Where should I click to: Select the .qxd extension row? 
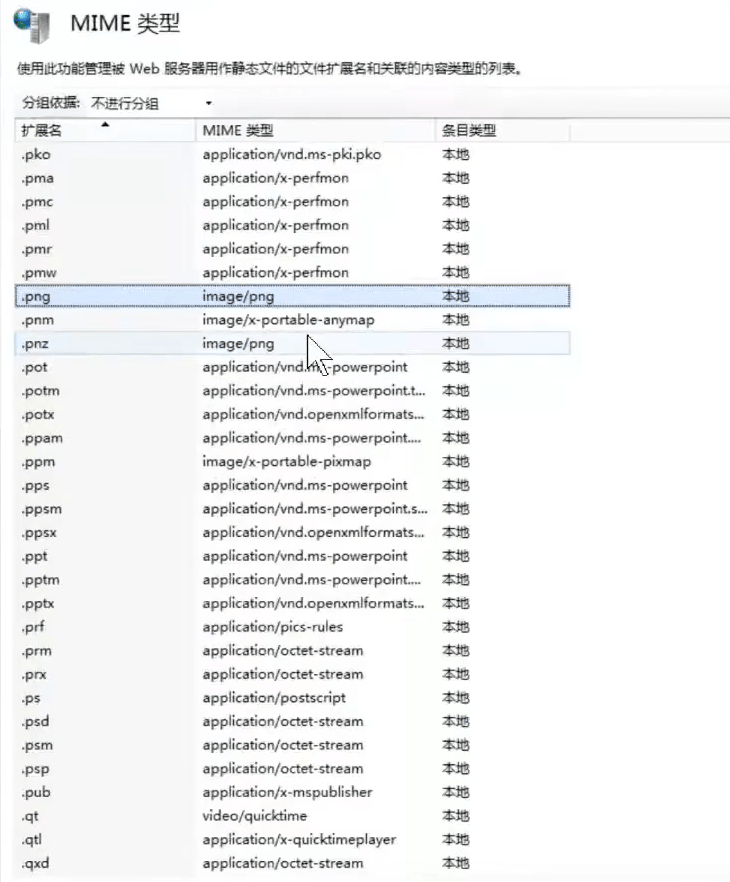[x=292, y=863]
